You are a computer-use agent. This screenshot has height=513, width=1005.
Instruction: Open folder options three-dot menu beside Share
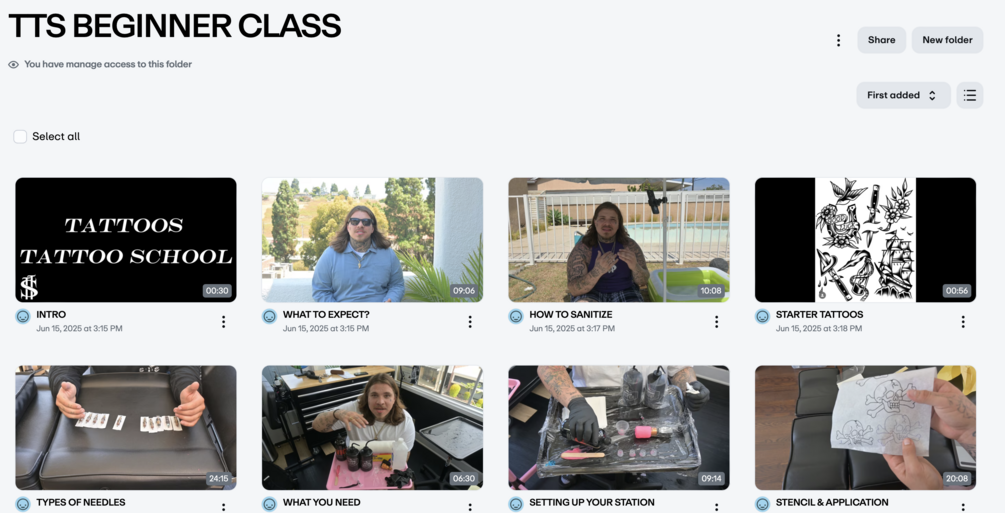[x=838, y=40]
